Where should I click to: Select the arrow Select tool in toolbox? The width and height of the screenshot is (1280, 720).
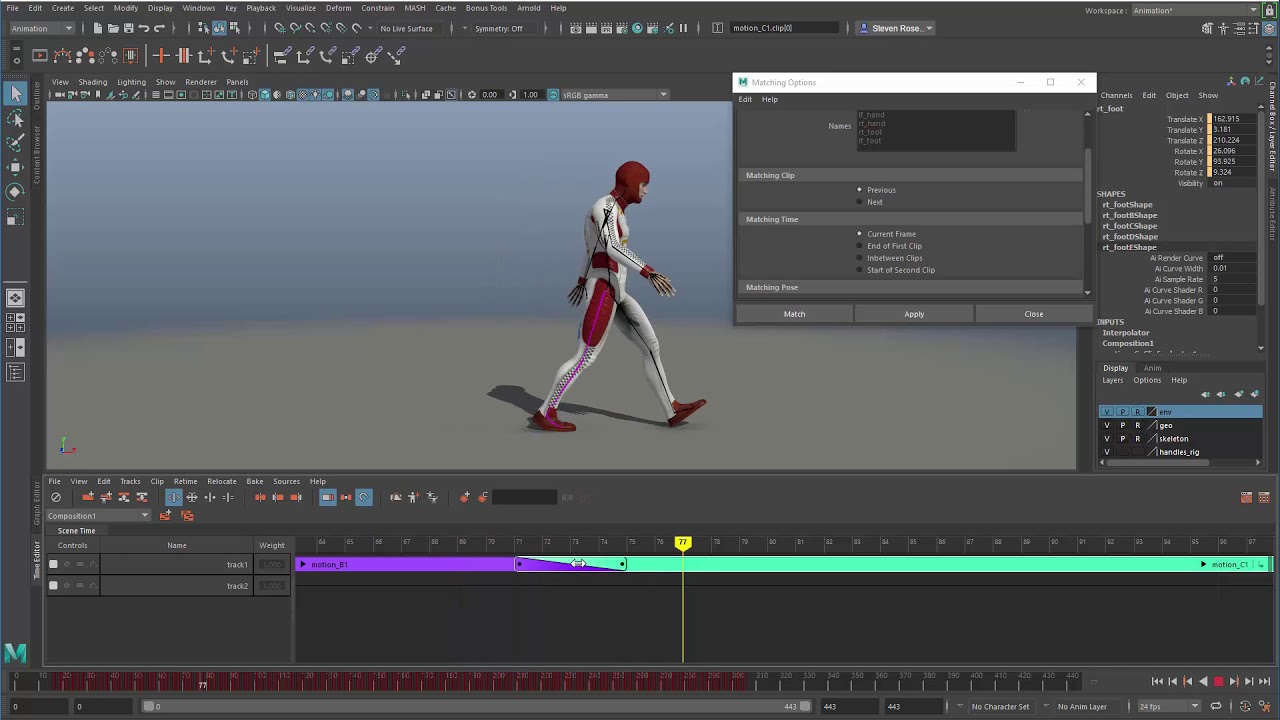(15, 94)
